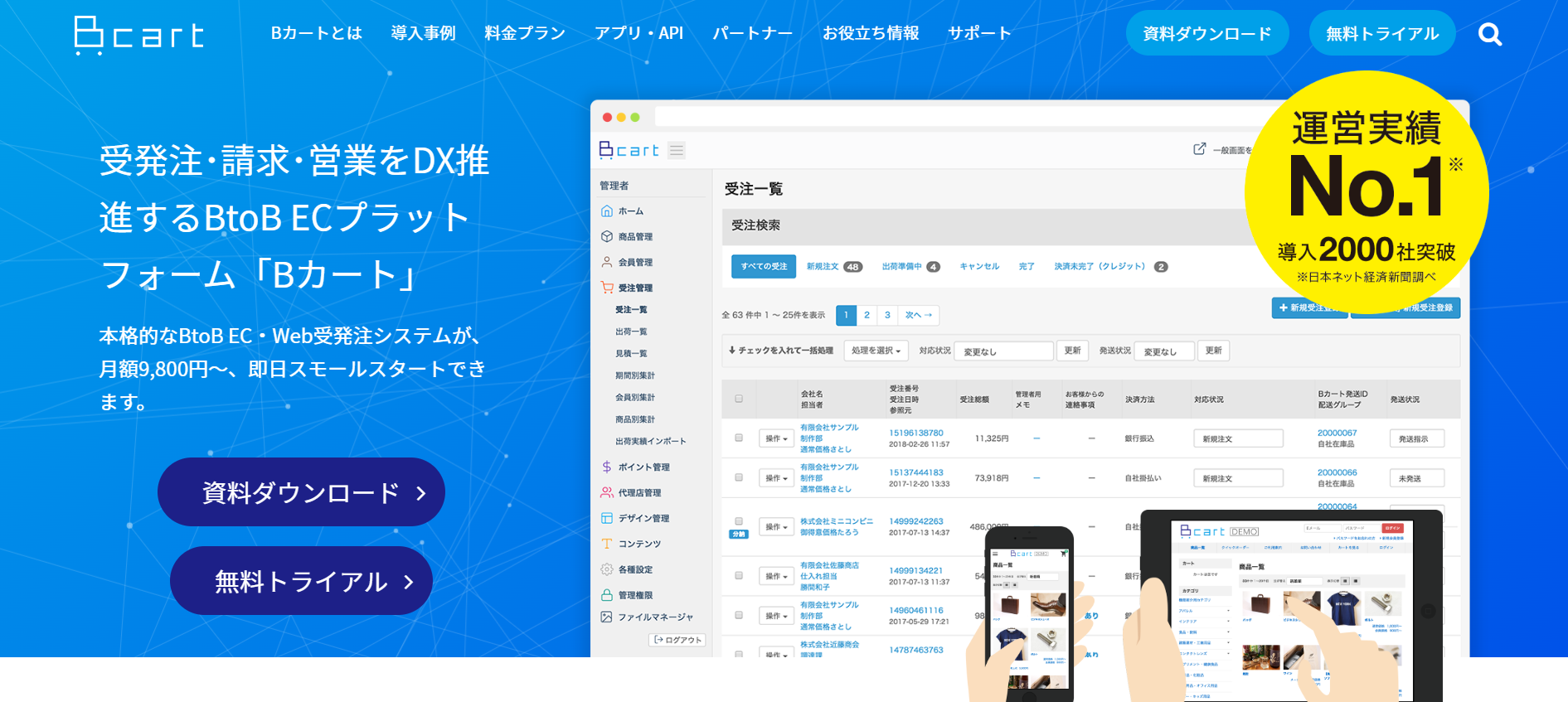Check the box for order 14960461116

tap(739, 615)
